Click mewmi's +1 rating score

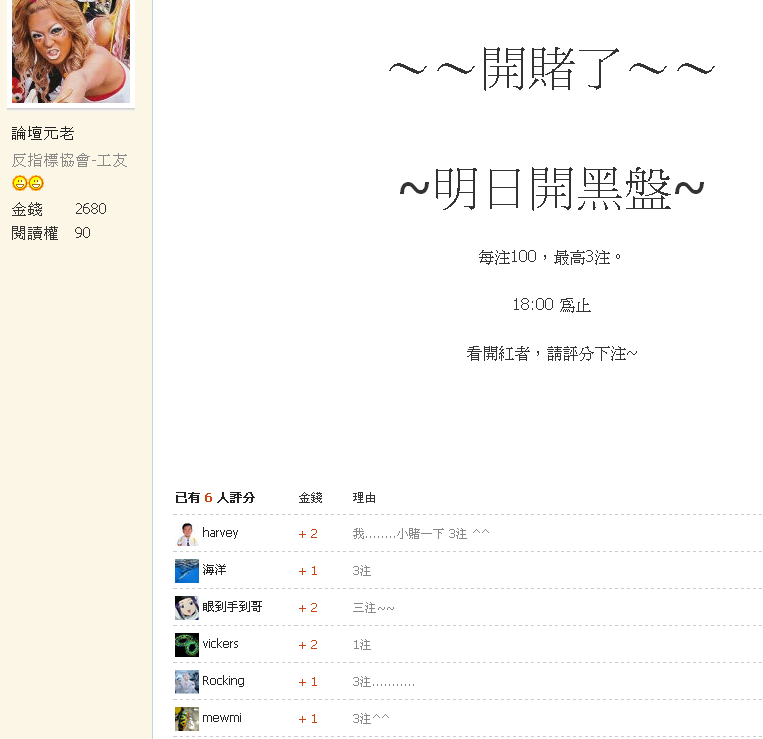tap(308, 719)
